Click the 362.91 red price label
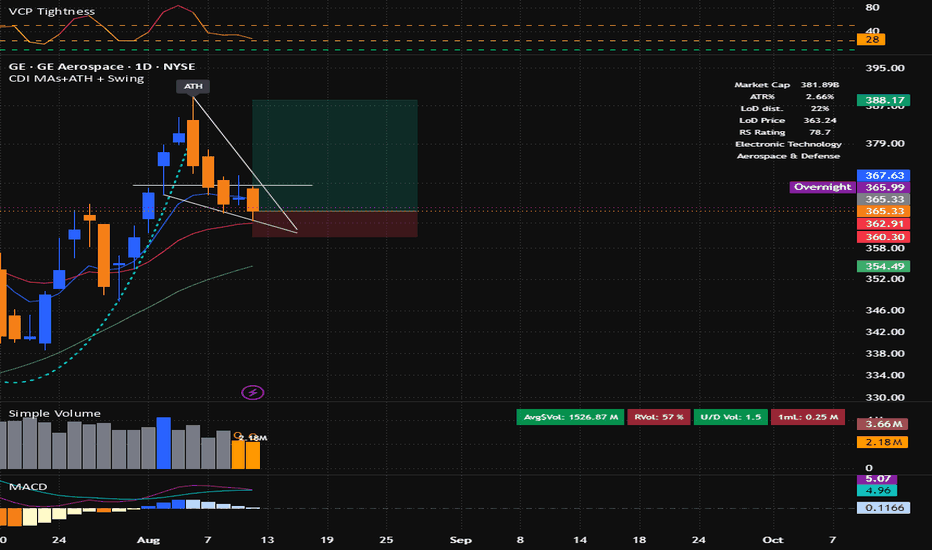 [x=884, y=224]
